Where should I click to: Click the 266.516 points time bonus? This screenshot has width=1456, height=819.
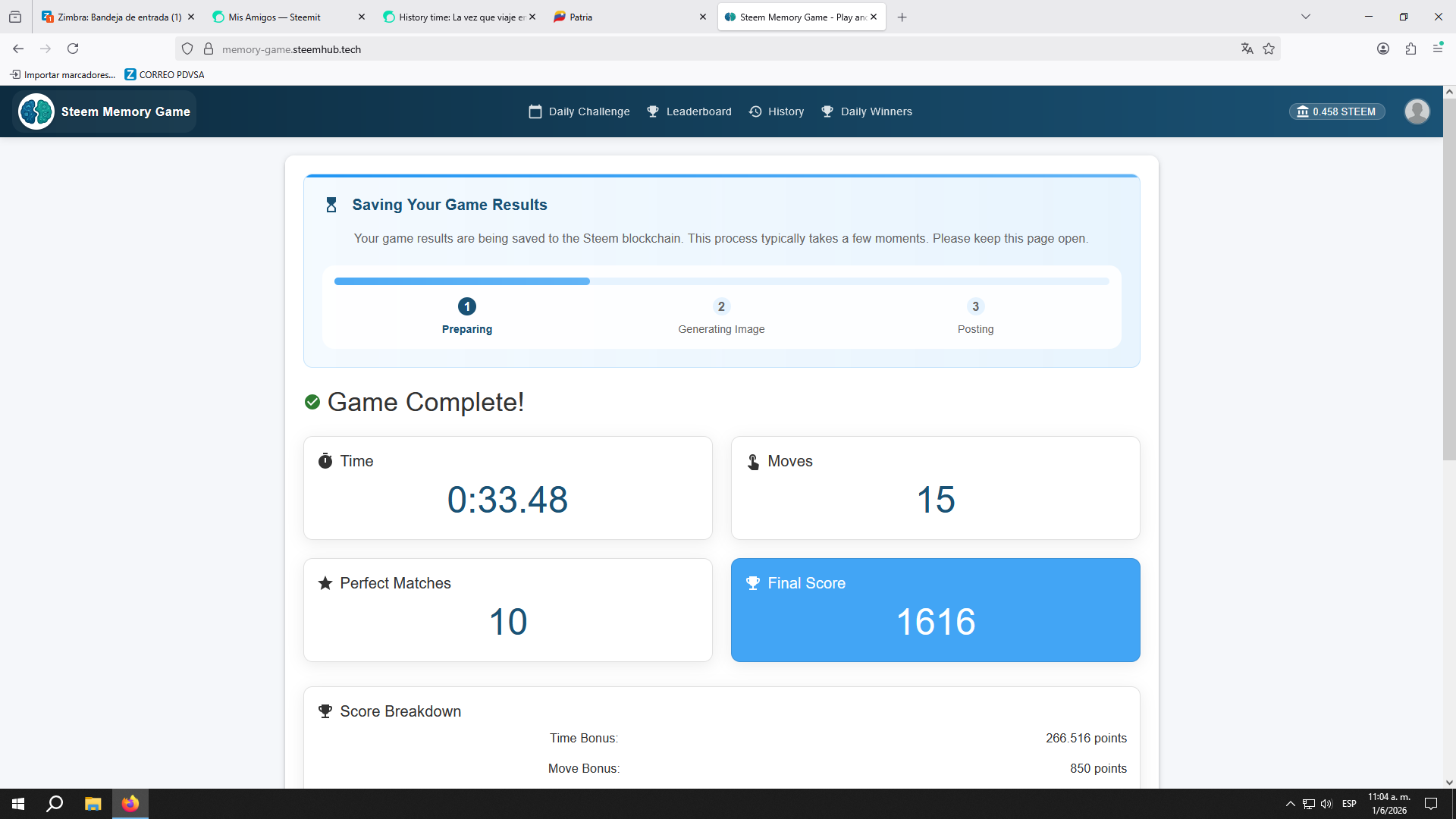(1086, 738)
